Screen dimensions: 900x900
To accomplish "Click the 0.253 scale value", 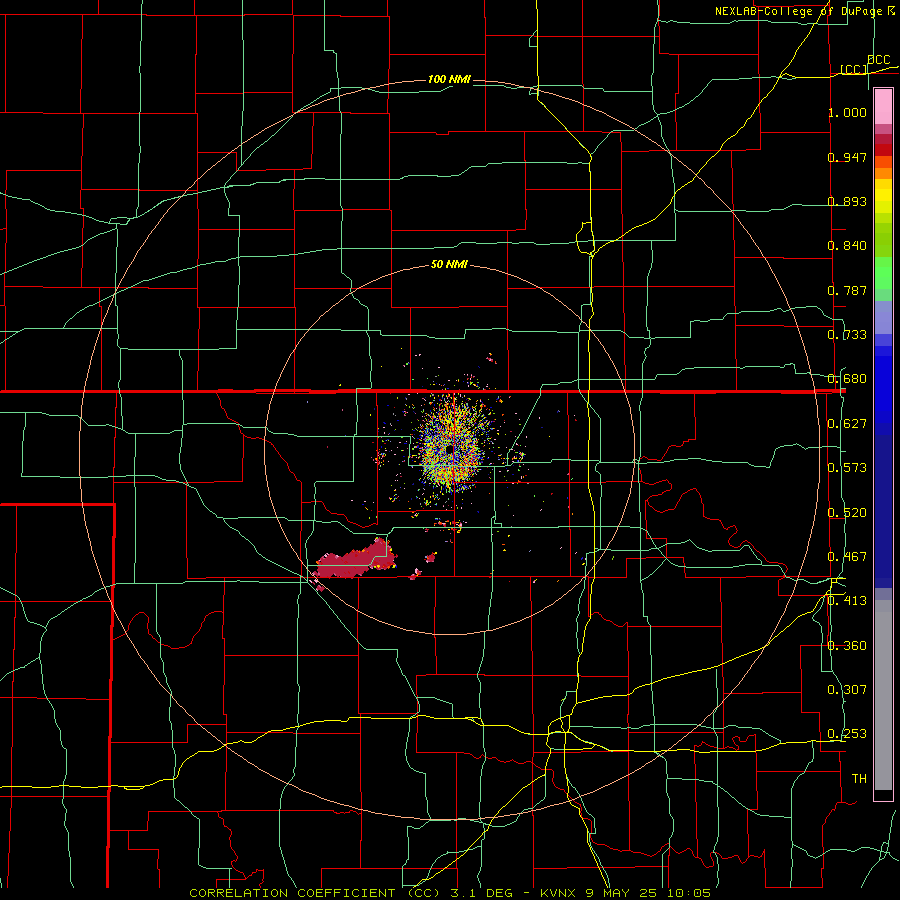I will [x=847, y=734].
